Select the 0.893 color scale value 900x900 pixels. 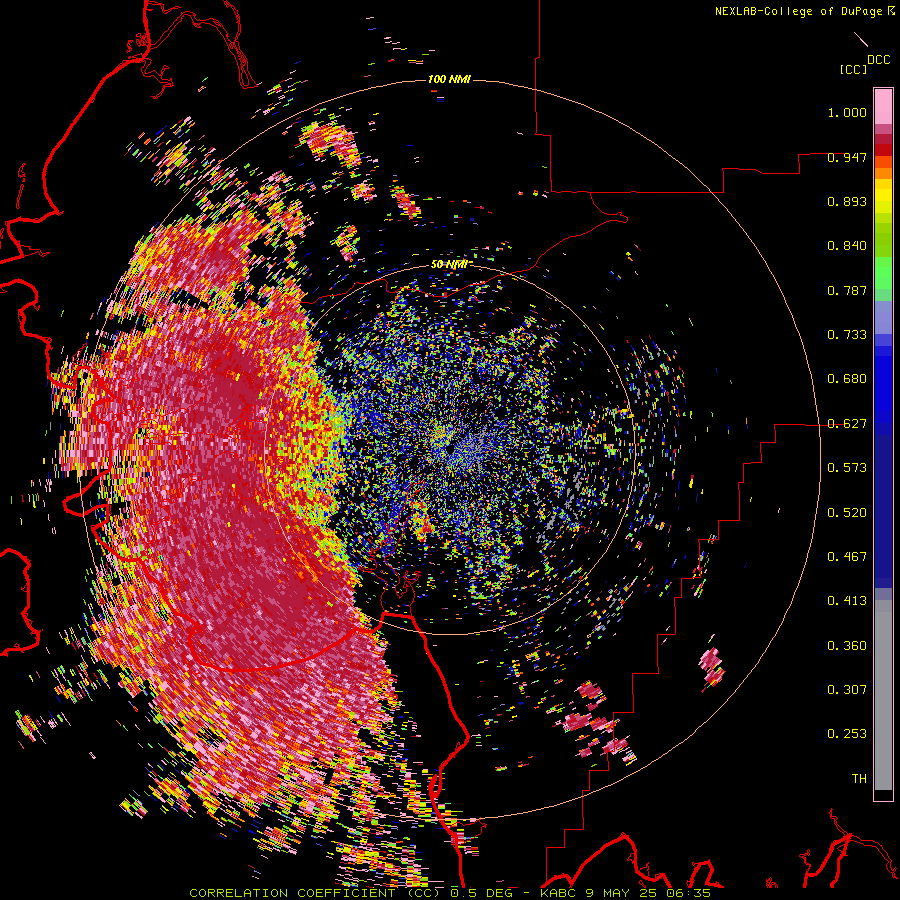click(847, 201)
